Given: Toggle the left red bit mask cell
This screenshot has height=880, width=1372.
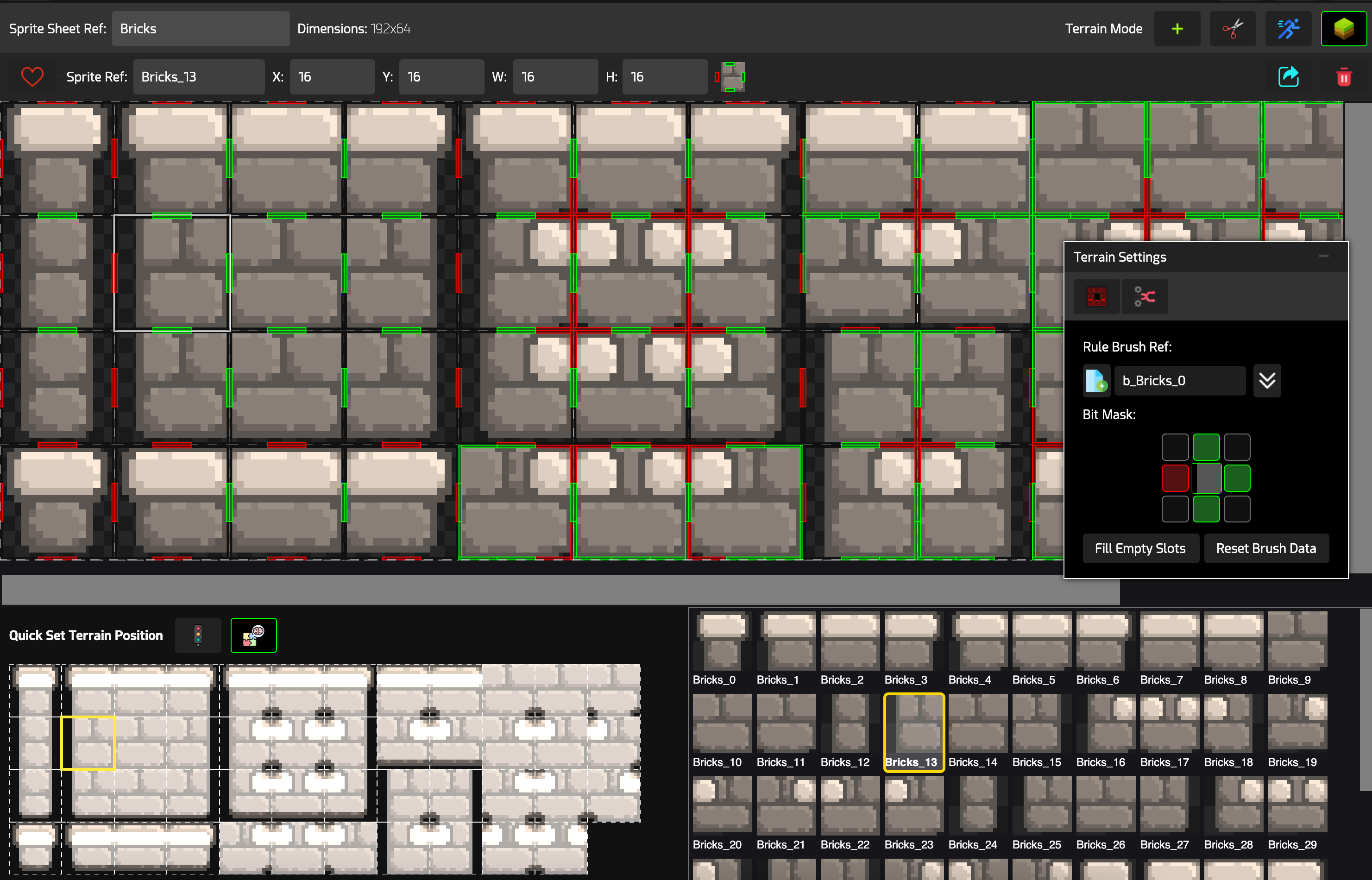Looking at the screenshot, I should click(1175, 478).
